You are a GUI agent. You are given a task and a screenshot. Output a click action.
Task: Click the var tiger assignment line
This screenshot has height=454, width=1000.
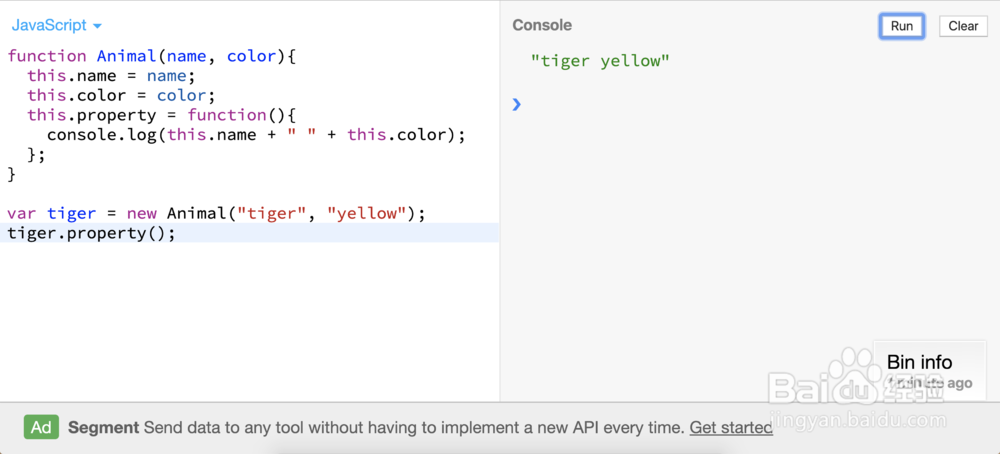pyautogui.click(x=216, y=213)
